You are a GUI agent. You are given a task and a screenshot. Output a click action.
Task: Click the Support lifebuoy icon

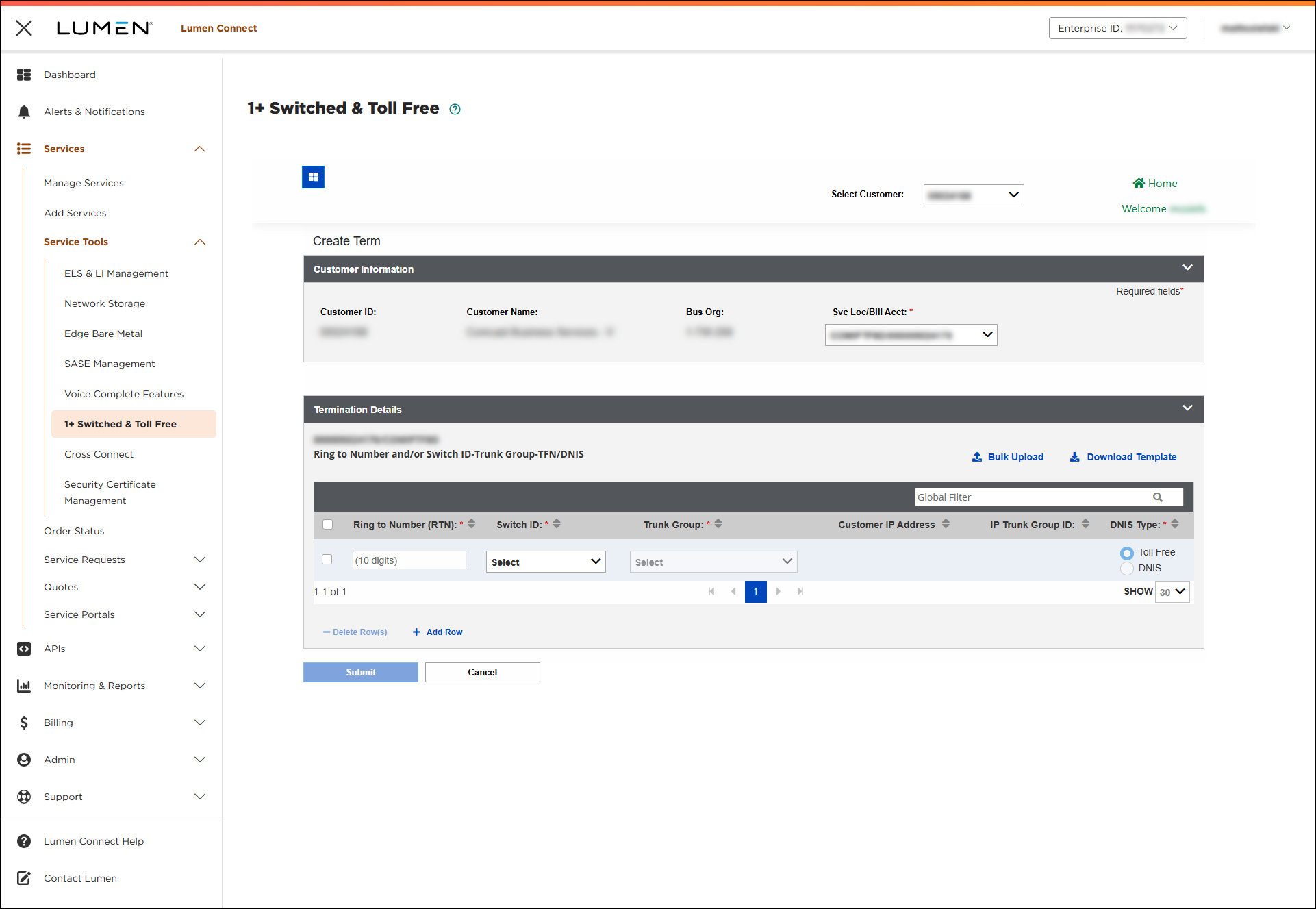pyautogui.click(x=24, y=797)
